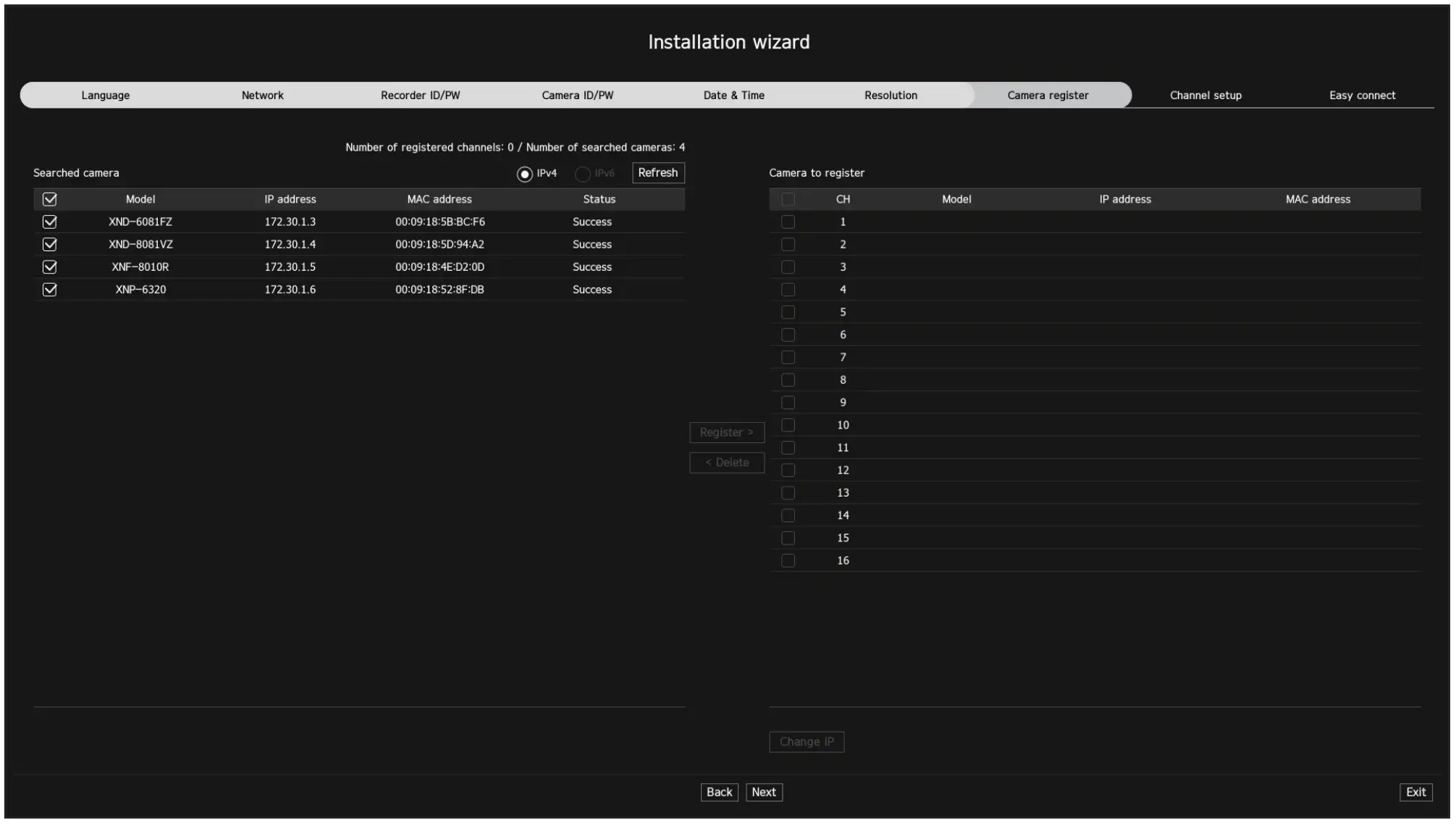1456x826 pixels.
Task: Click the Register button
Action: pos(726,432)
